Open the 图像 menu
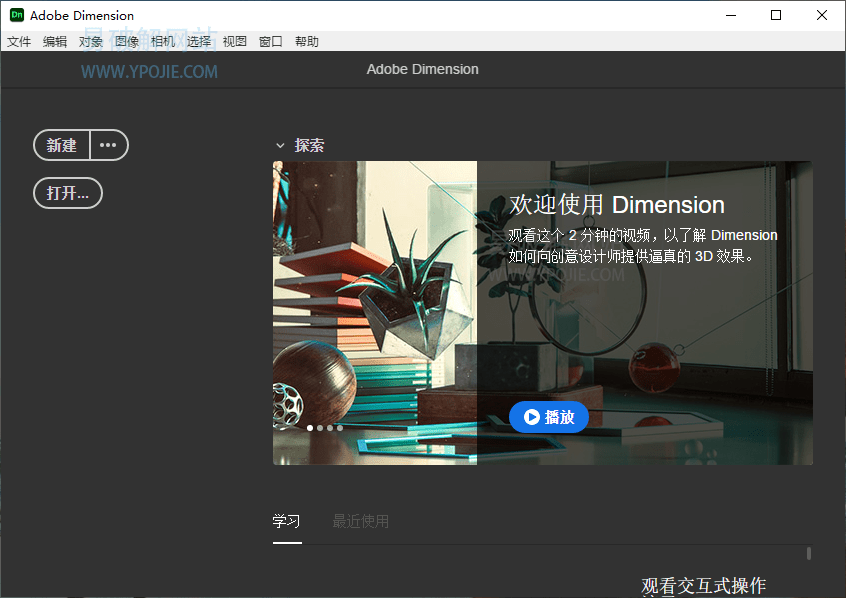 (x=127, y=42)
